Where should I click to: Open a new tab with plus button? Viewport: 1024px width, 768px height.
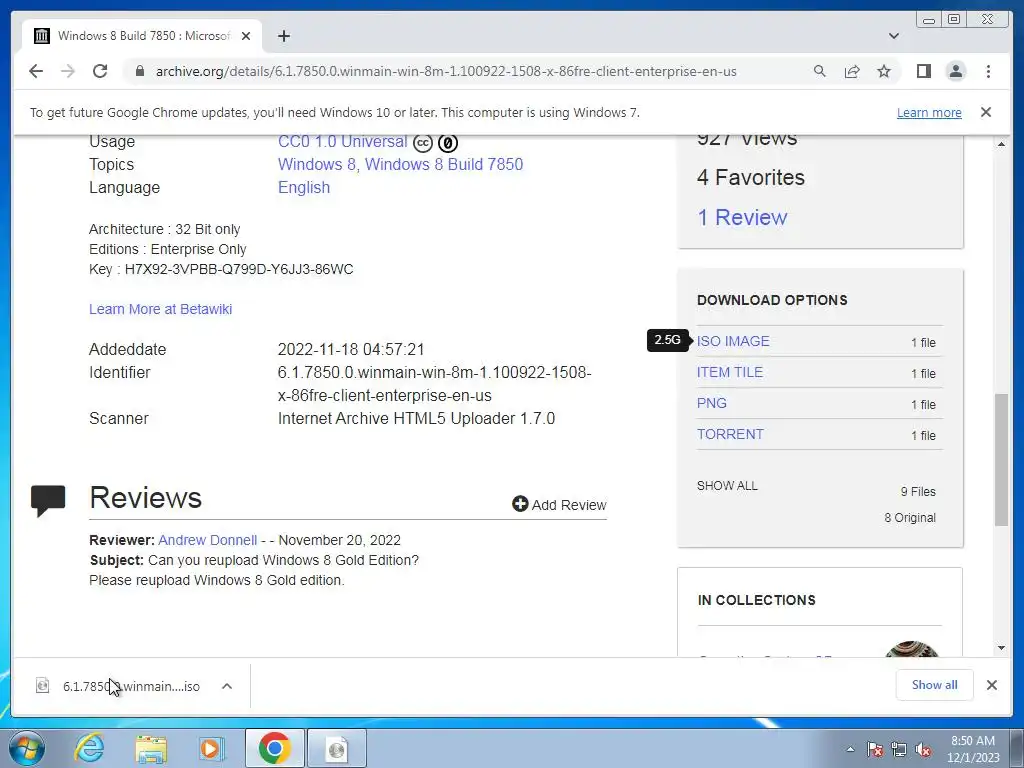[x=283, y=36]
